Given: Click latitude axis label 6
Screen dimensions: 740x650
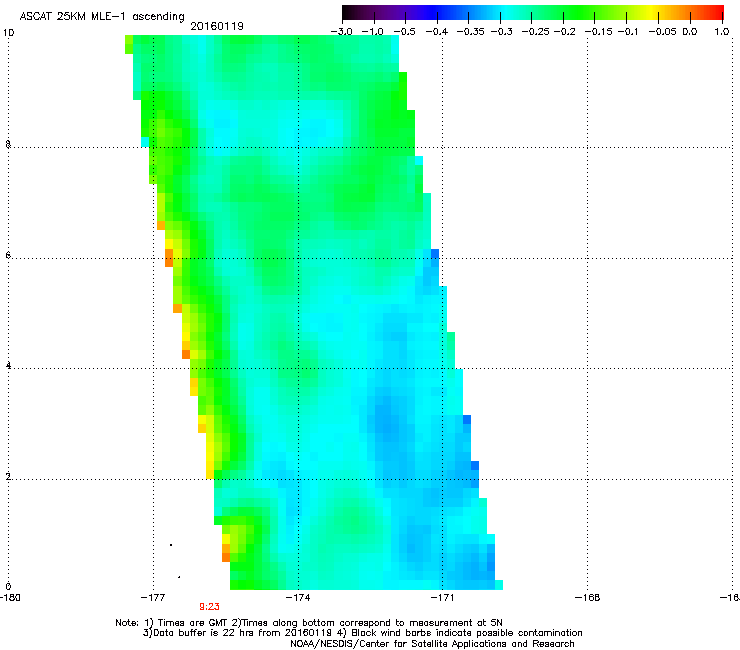Looking at the screenshot, I should 8,255.
